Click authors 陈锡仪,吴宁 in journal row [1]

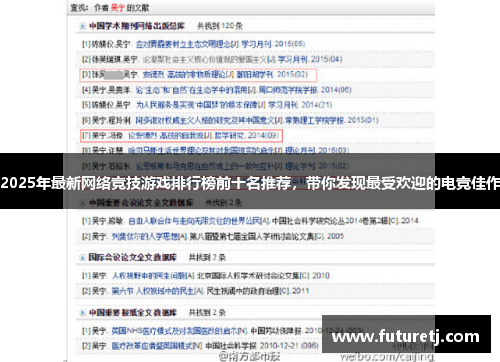click(111, 44)
